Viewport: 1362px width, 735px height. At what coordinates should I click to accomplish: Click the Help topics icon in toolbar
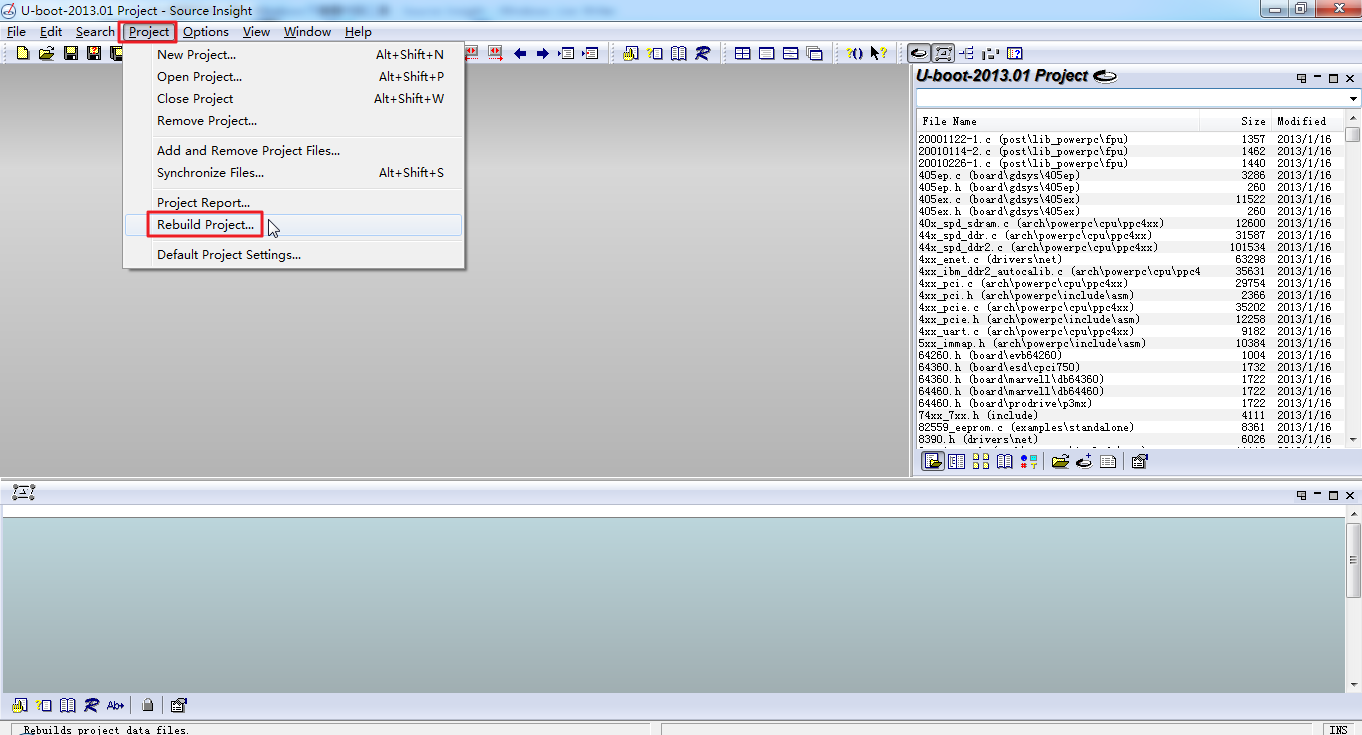[x=1014, y=53]
